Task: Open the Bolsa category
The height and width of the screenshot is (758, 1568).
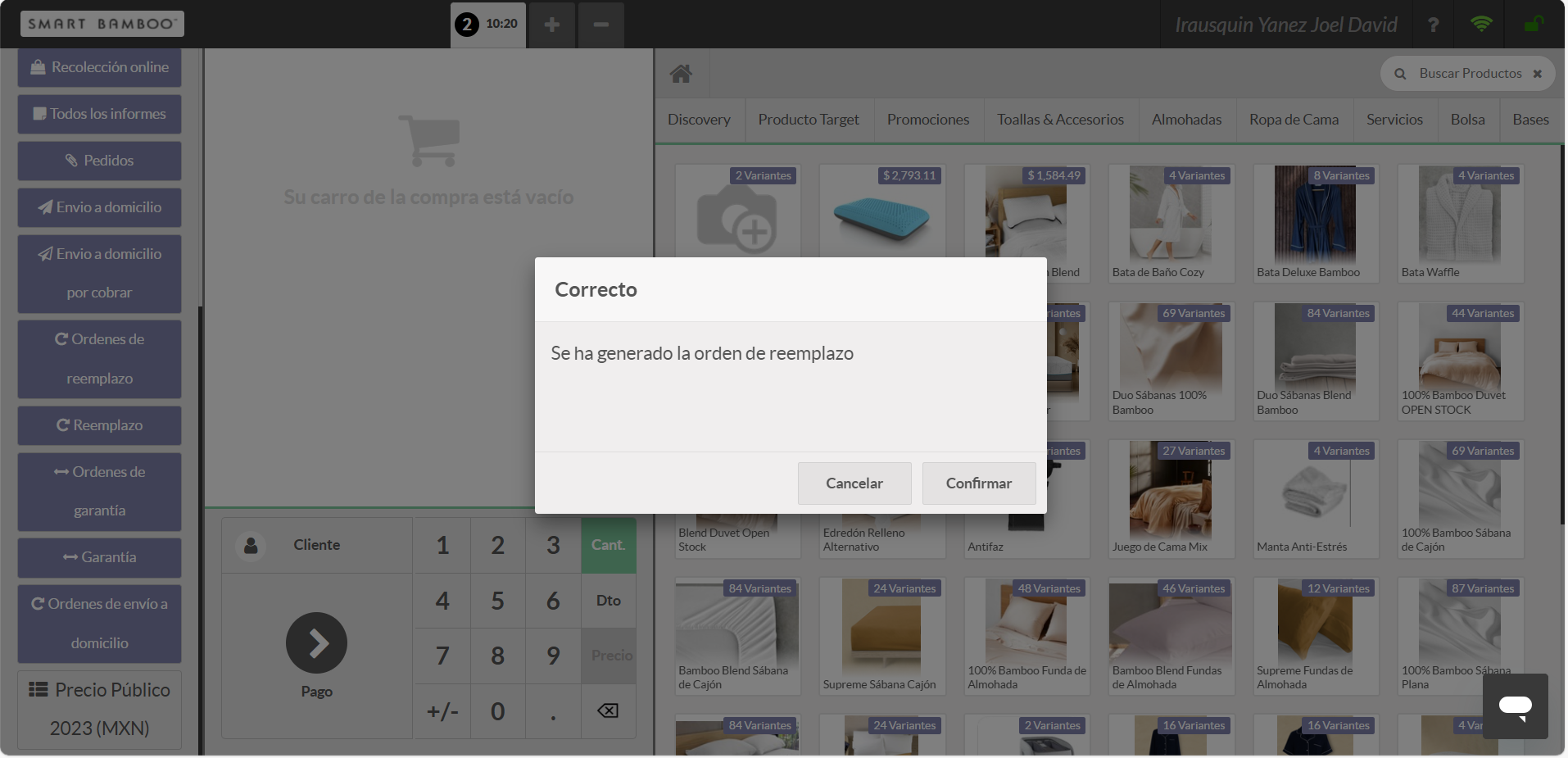Action: point(1467,120)
